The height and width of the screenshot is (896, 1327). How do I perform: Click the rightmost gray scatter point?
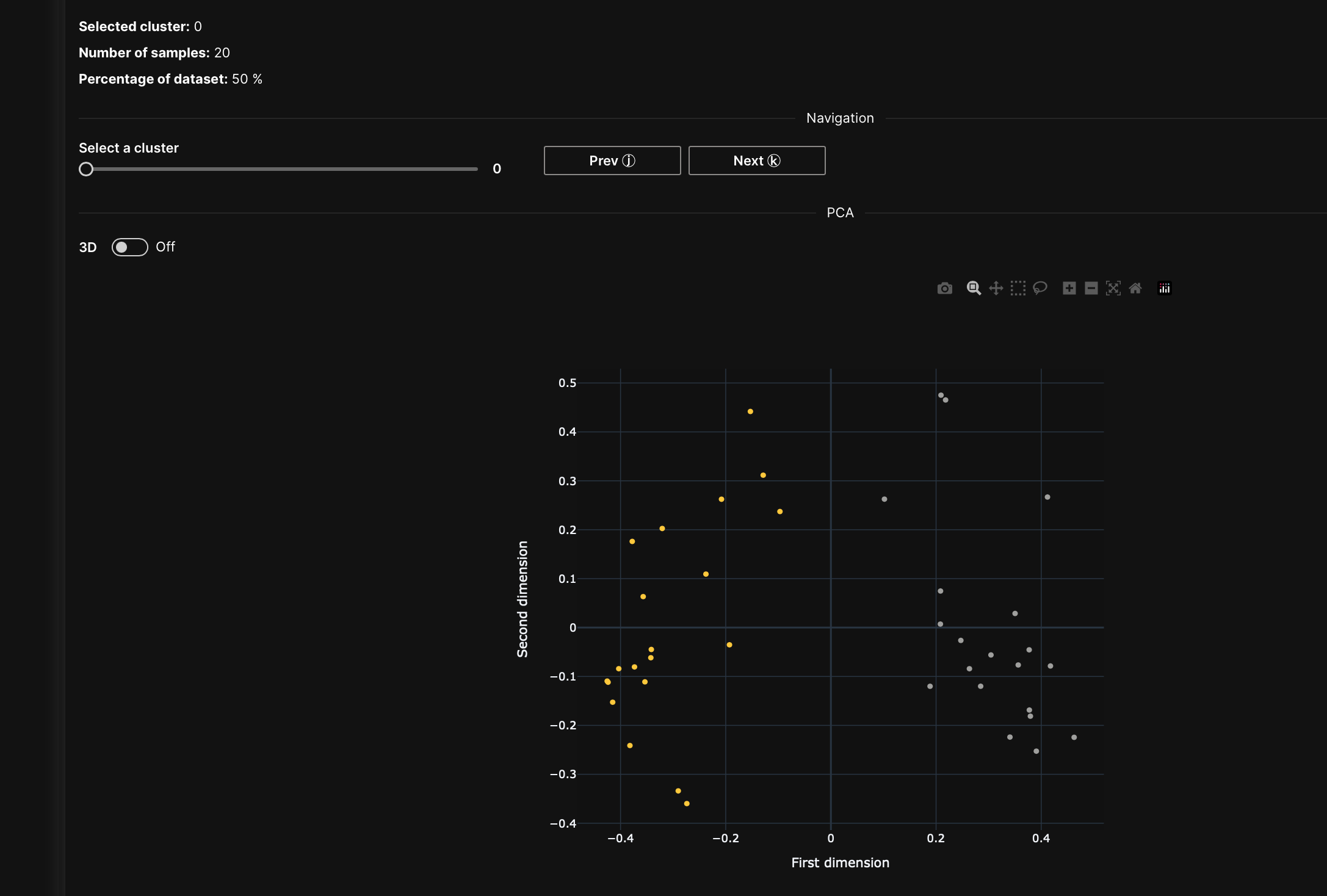pyautogui.click(x=1074, y=737)
